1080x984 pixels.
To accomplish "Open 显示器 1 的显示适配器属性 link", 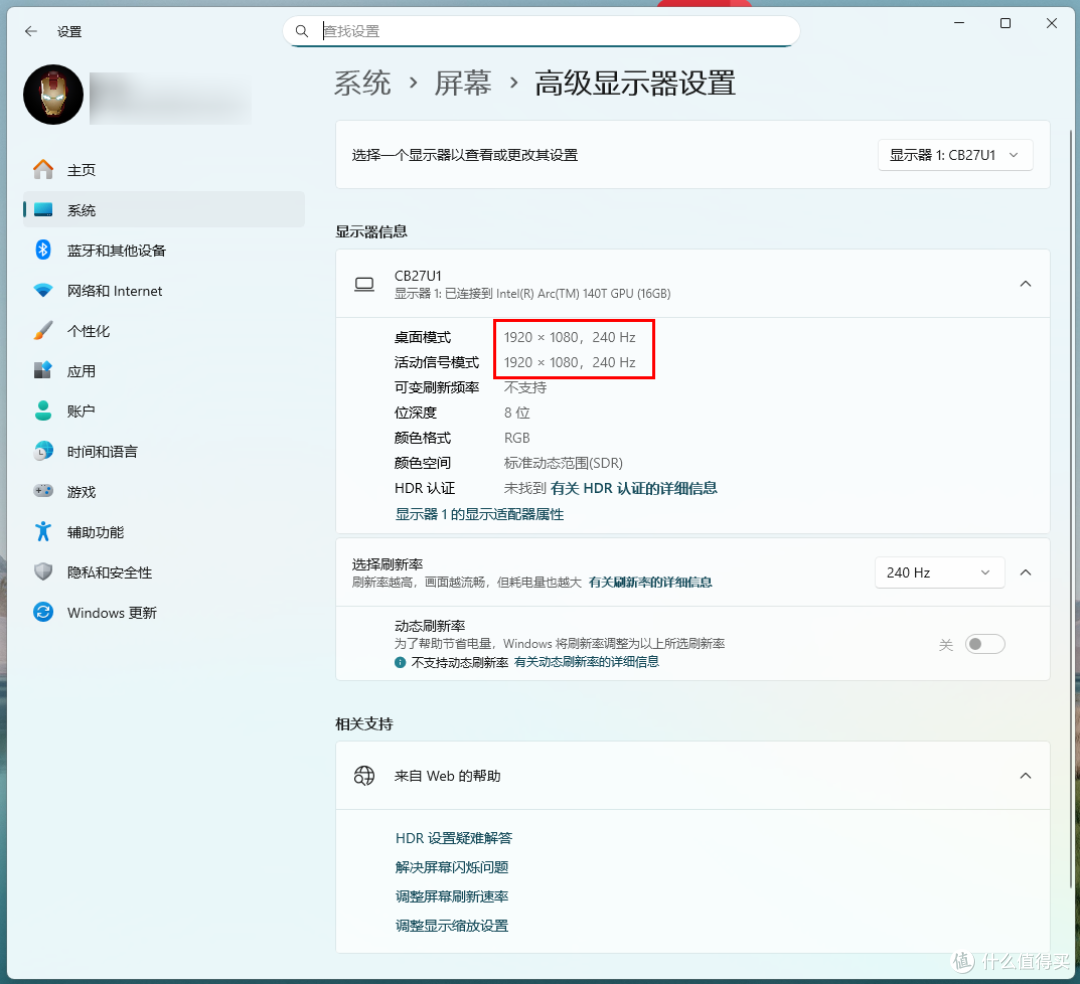I will (x=479, y=514).
